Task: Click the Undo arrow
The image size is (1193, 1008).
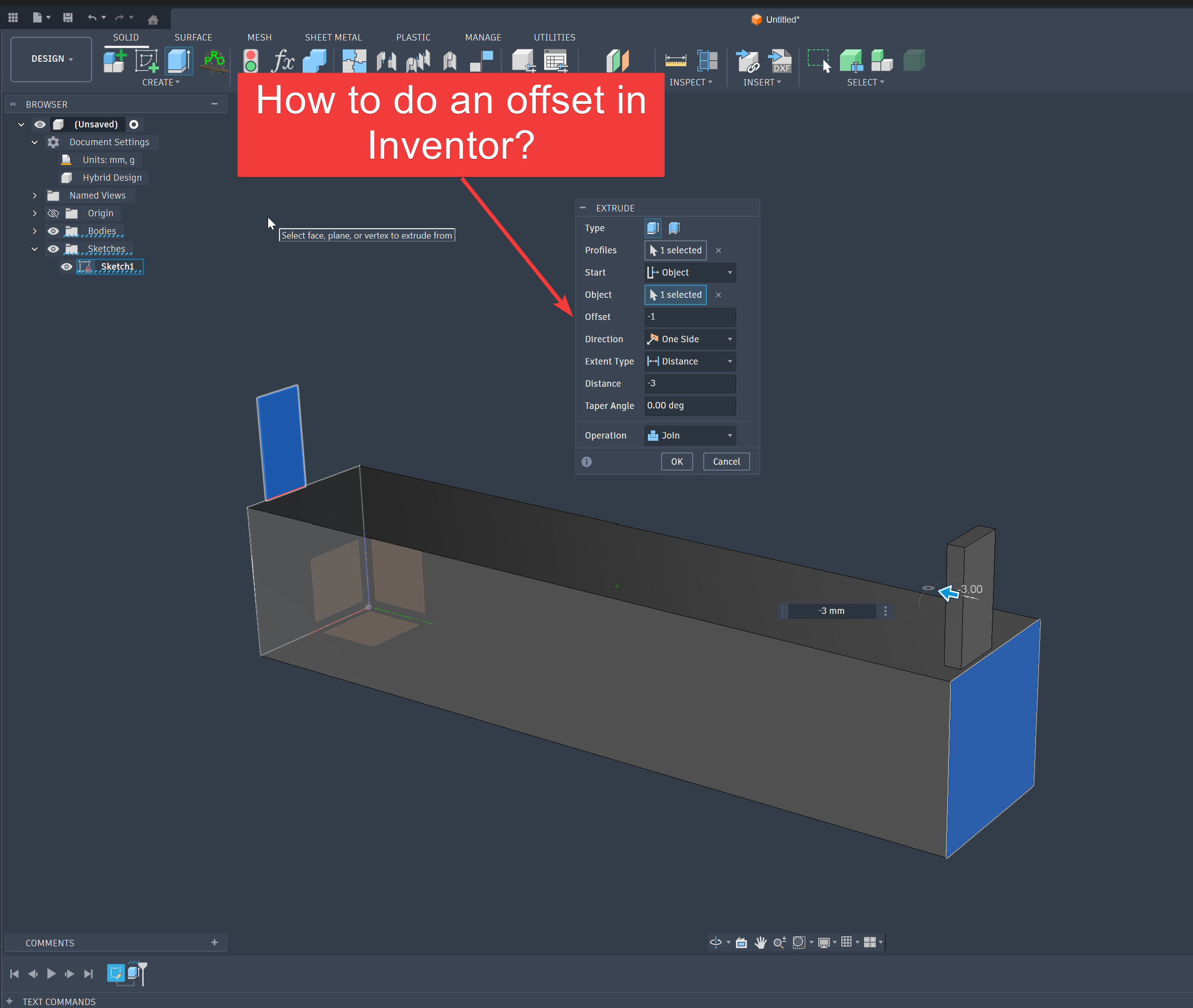Action: coord(92,18)
